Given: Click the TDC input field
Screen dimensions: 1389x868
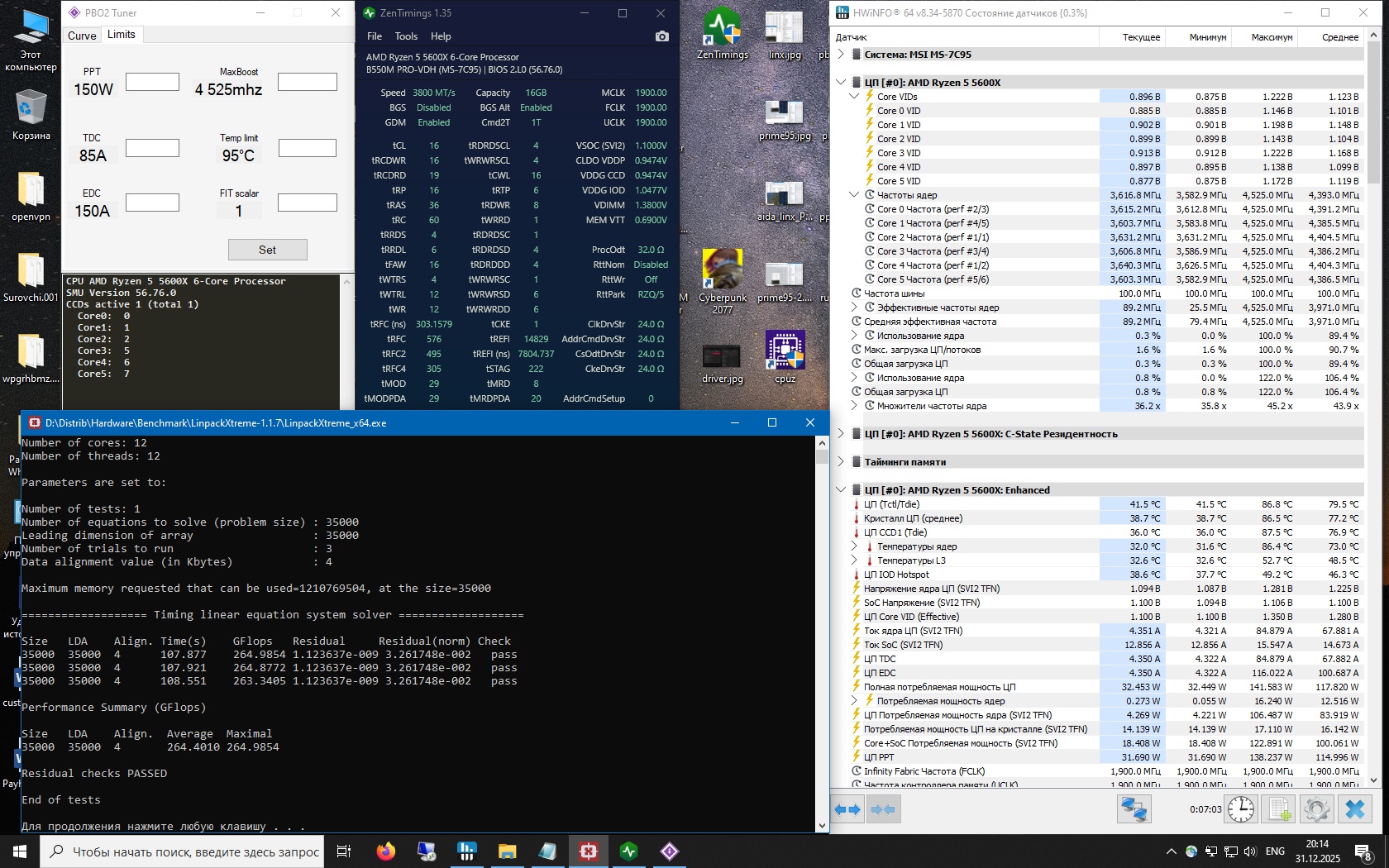Looking at the screenshot, I should point(152,148).
